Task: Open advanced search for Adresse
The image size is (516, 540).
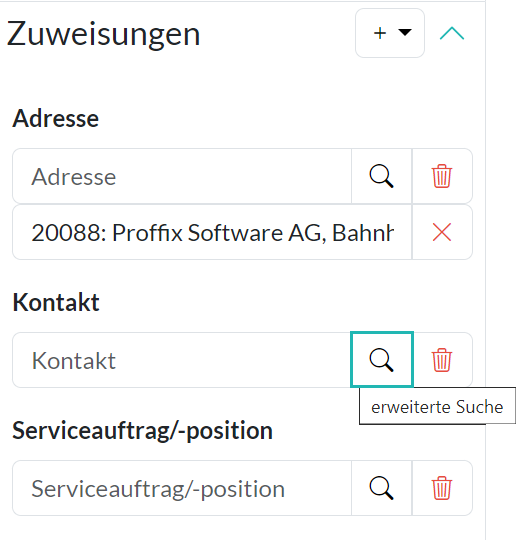Action: 382,176
